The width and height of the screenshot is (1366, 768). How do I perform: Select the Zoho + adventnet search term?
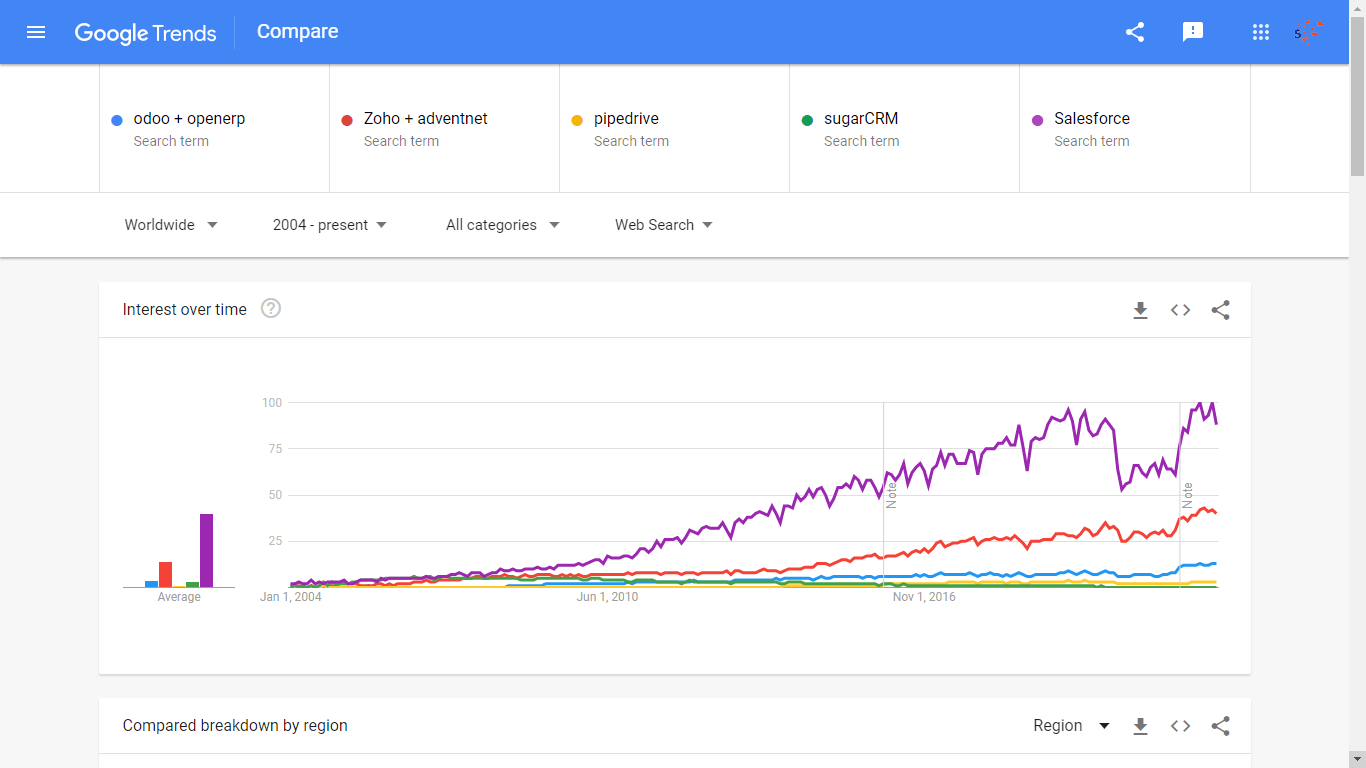click(444, 128)
